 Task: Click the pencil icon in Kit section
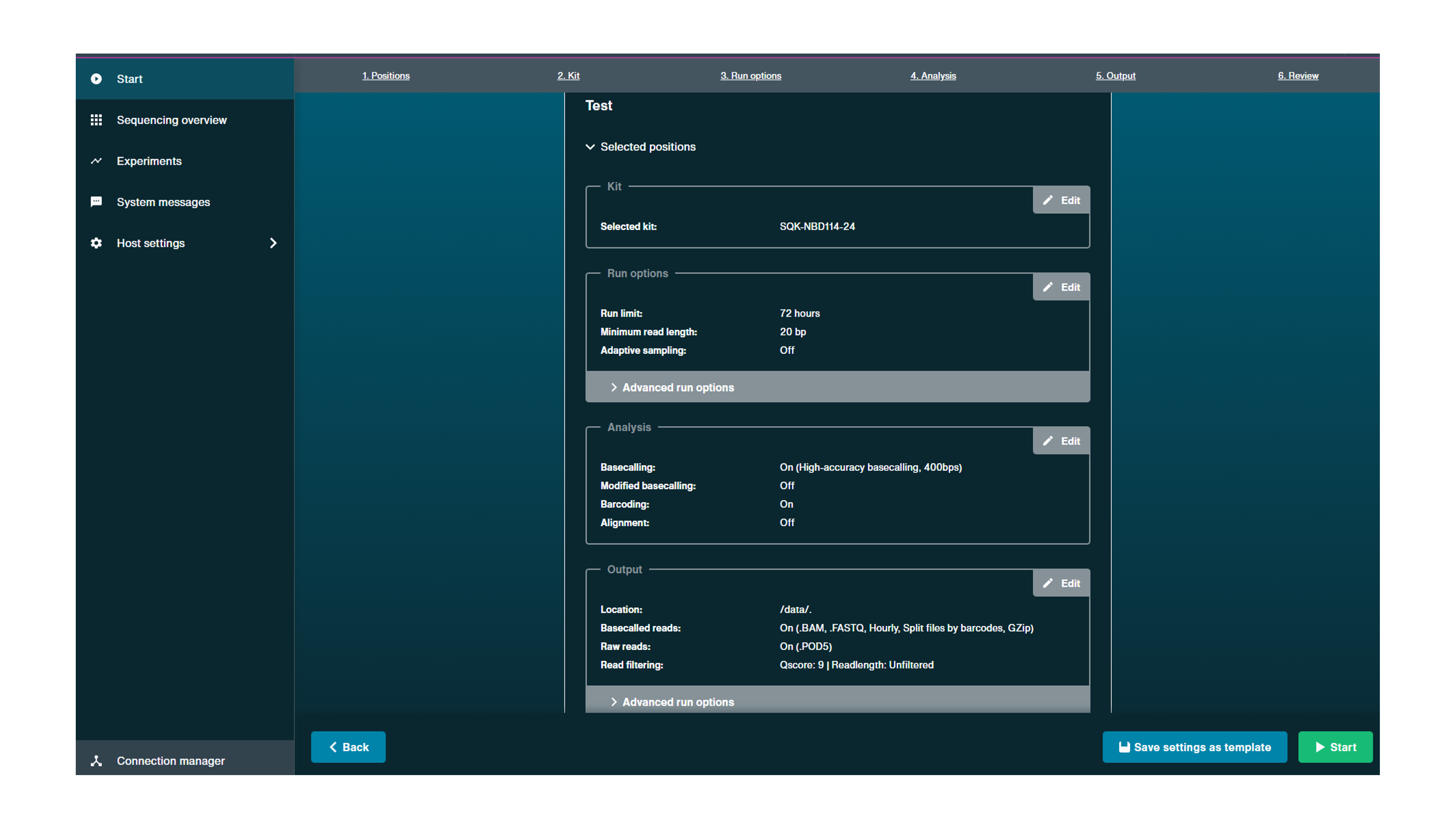[x=1048, y=200]
